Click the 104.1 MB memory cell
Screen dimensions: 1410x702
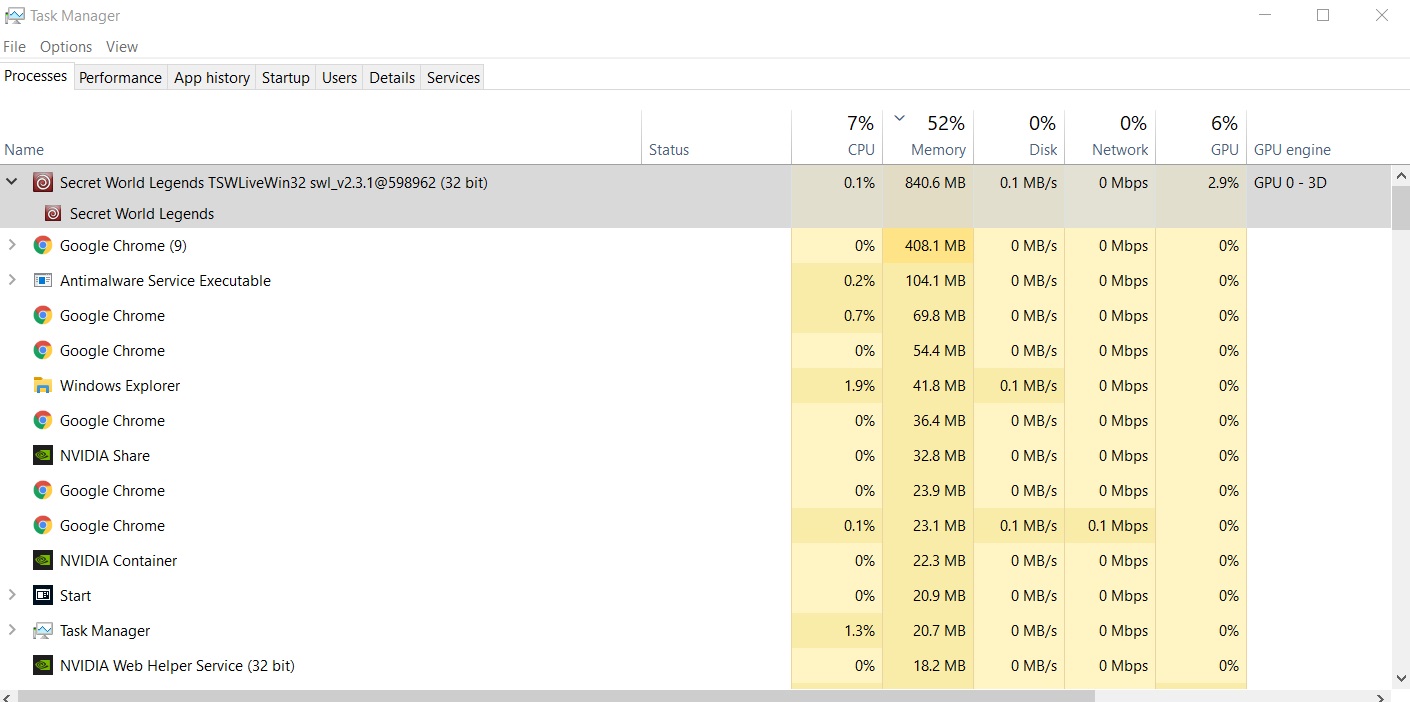click(928, 281)
